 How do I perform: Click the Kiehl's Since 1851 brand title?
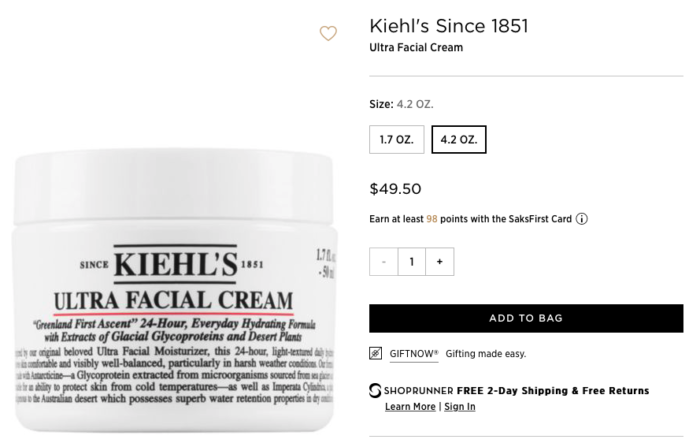coord(449,26)
